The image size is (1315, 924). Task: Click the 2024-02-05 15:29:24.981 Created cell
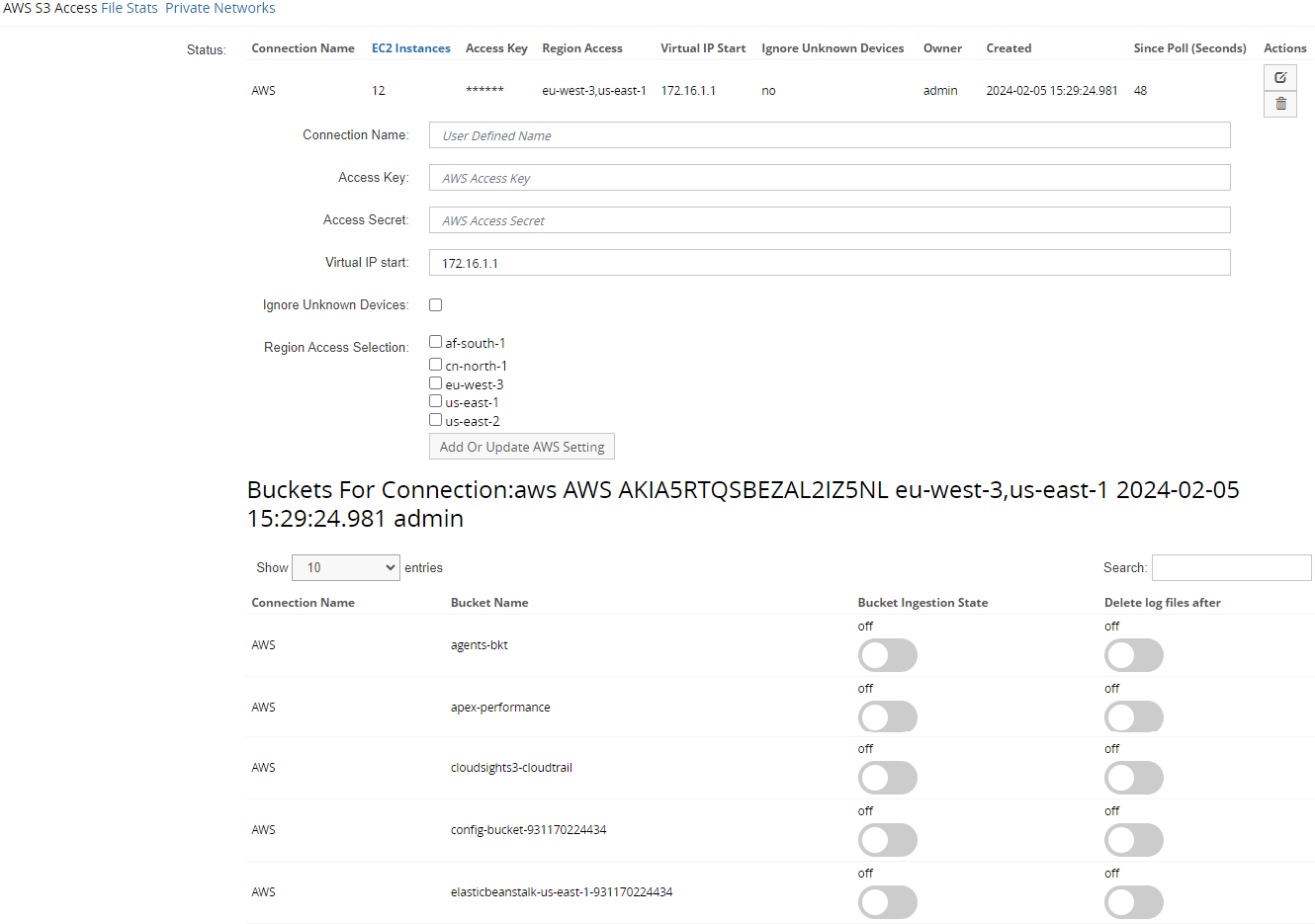[1052, 90]
